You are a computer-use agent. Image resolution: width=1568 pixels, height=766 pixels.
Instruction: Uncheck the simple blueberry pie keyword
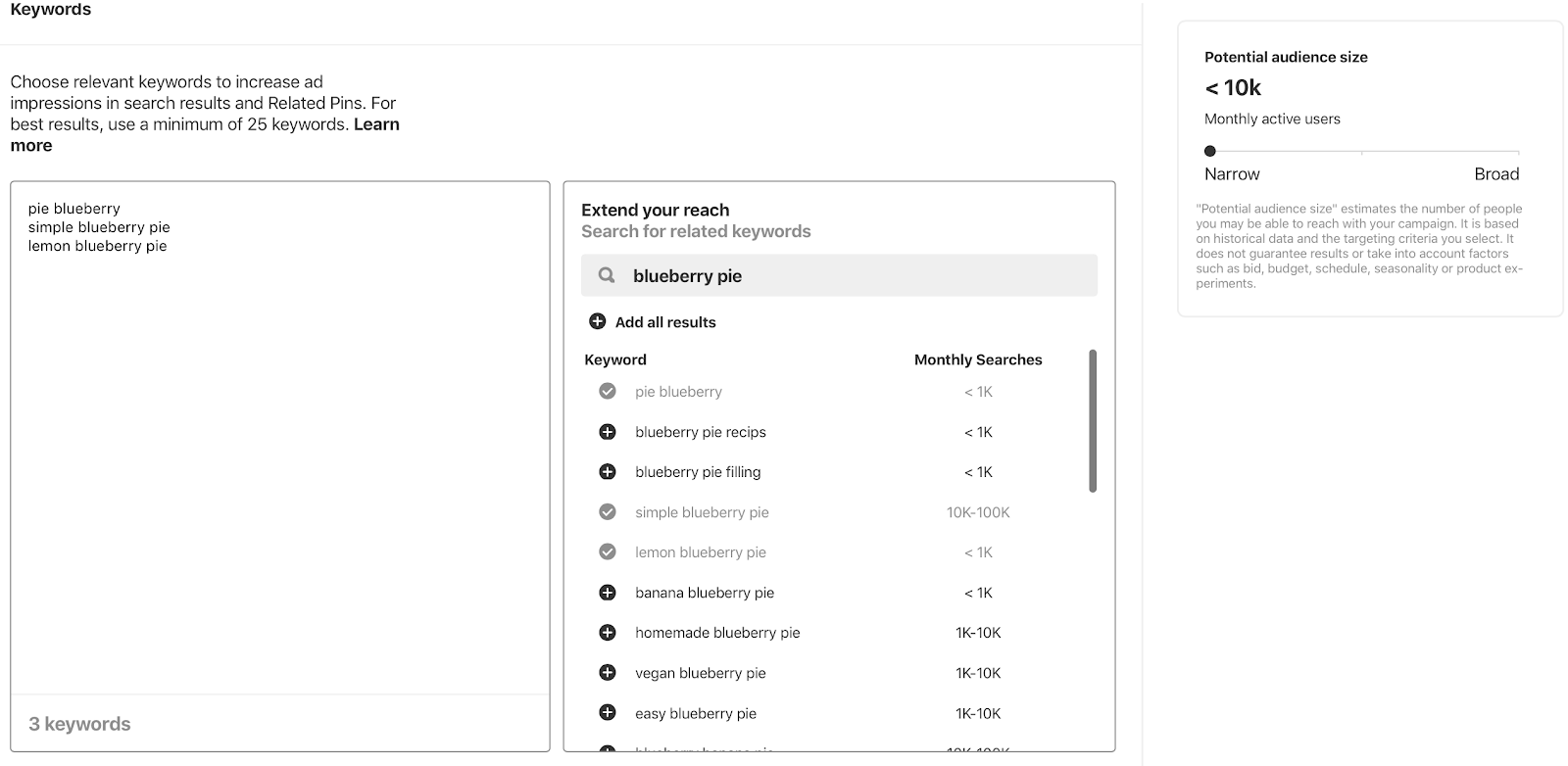(x=608, y=512)
